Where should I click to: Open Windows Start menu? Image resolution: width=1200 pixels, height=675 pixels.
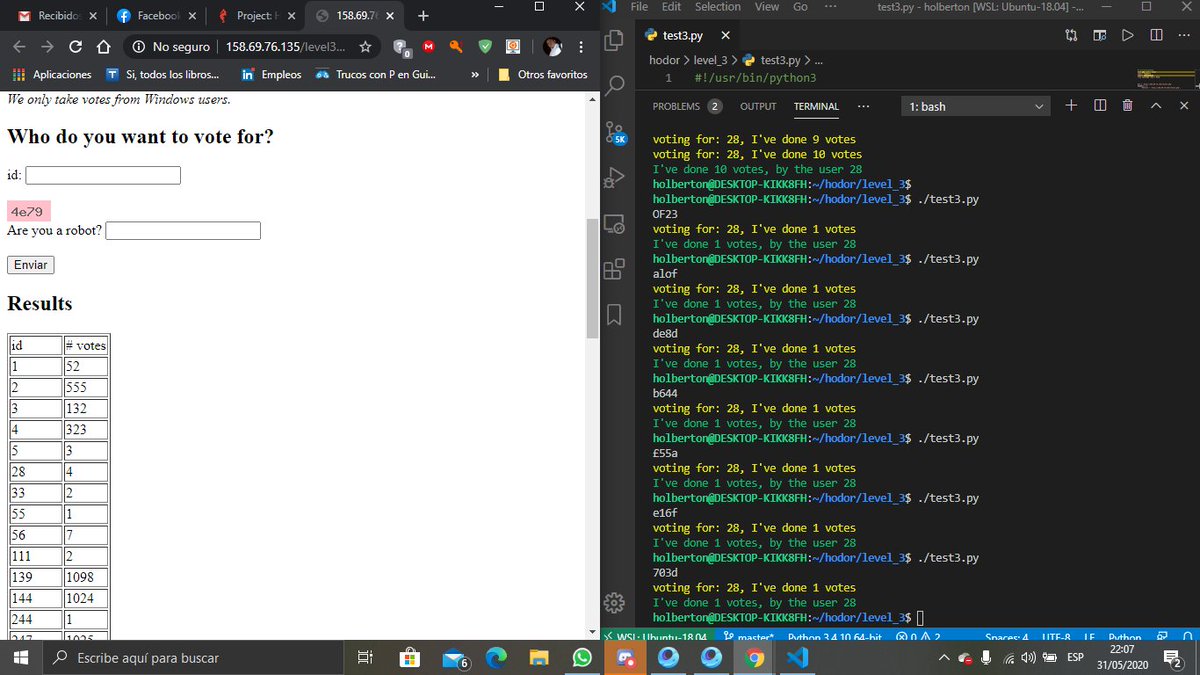pyautogui.click(x=22, y=657)
